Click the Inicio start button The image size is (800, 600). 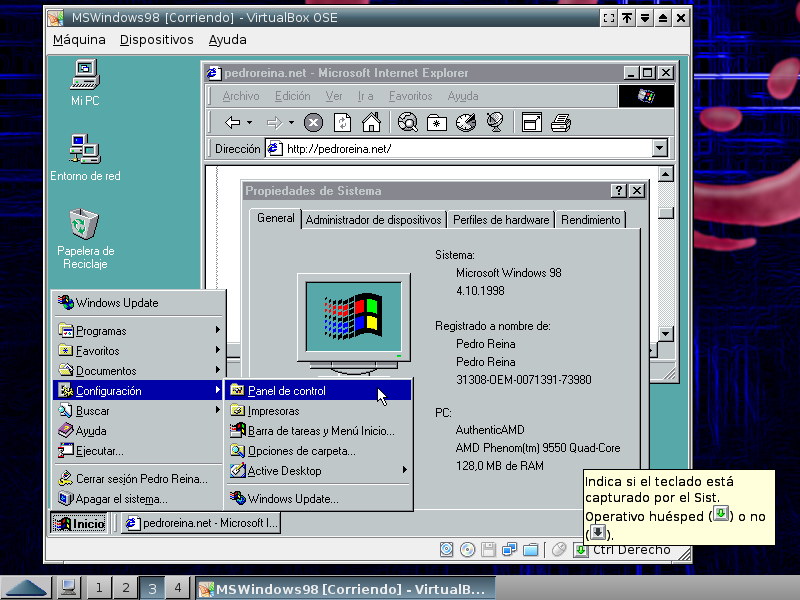coord(80,523)
